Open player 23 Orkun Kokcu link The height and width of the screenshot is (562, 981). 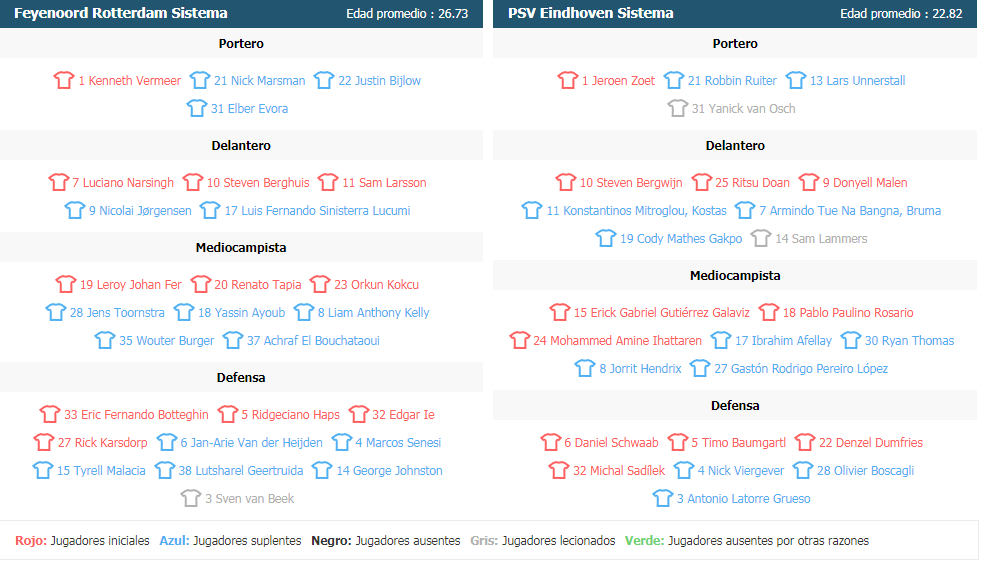coord(376,285)
